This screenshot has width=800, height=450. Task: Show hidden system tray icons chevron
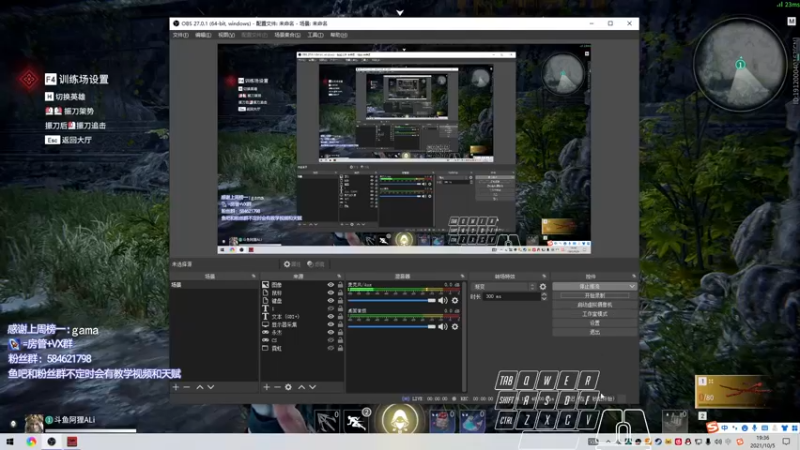coord(608,442)
